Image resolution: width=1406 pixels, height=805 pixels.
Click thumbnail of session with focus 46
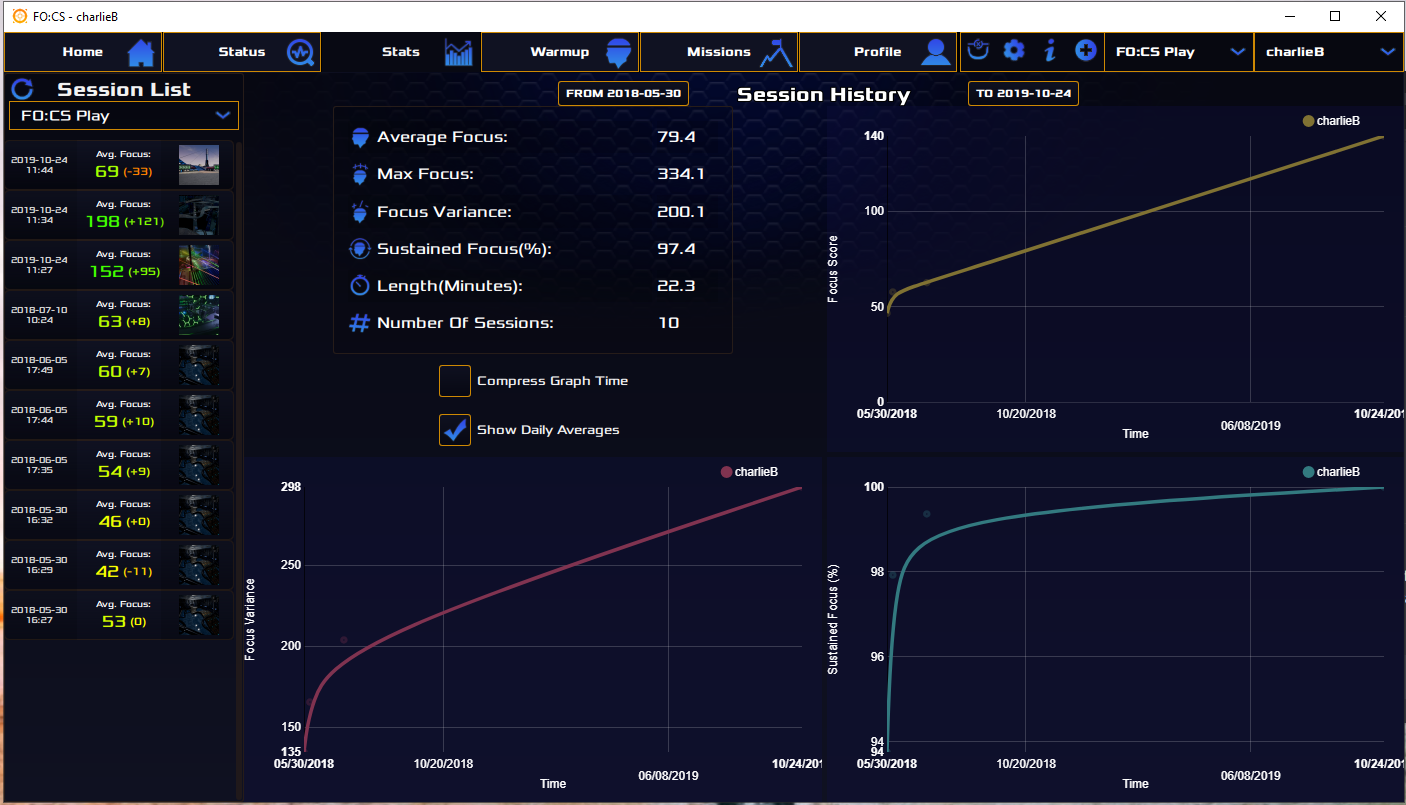tap(198, 515)
